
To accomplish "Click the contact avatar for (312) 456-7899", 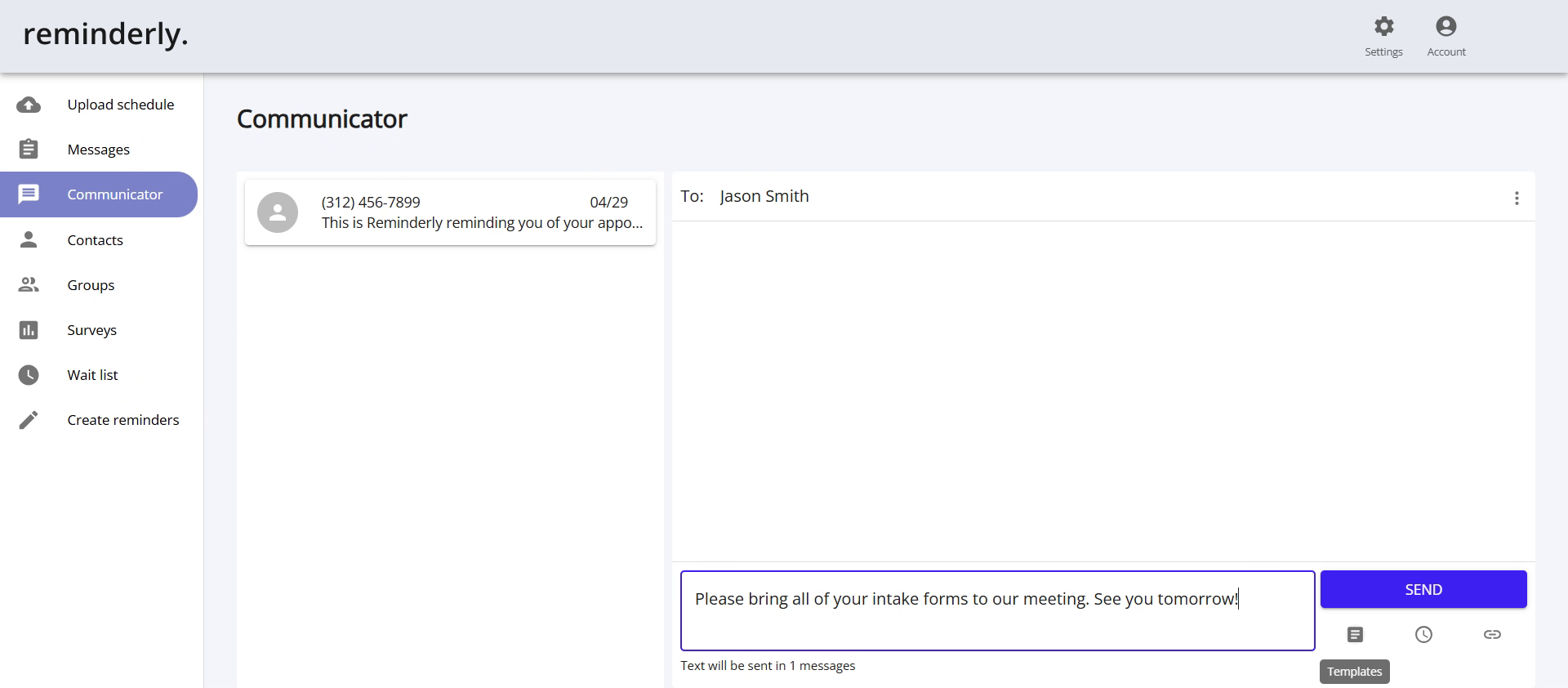I will 278,212.
